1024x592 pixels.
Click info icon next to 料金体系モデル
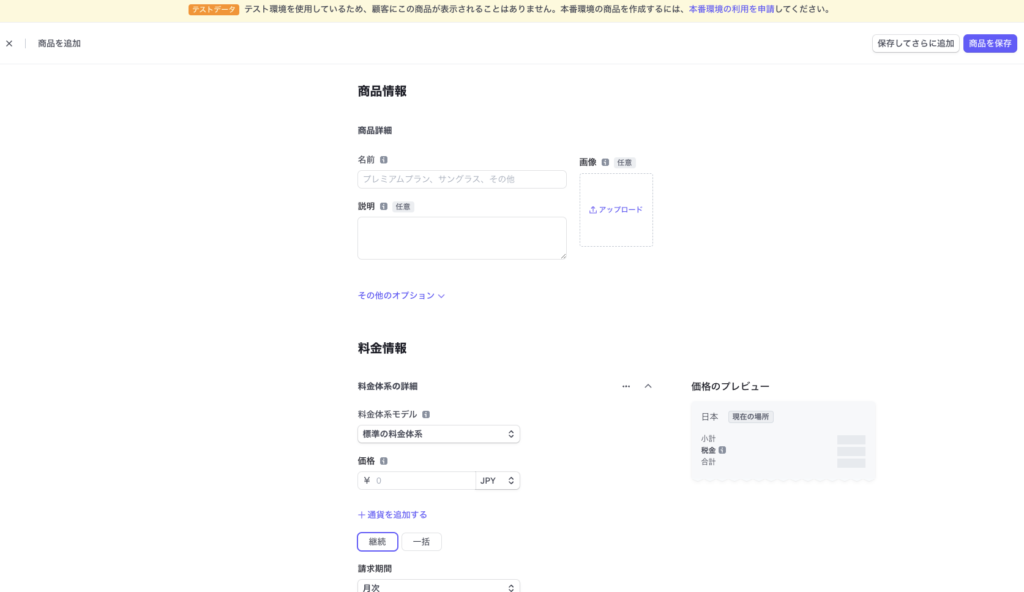point(426,414)
